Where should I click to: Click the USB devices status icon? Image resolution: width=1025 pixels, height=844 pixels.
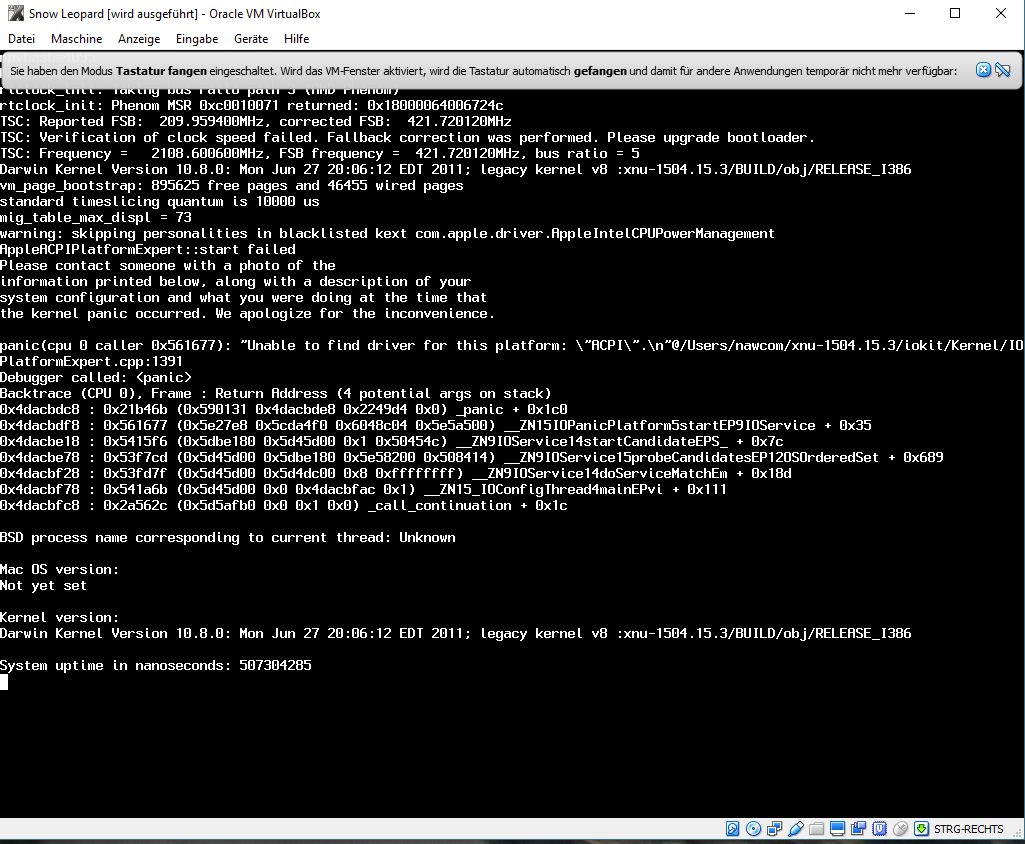tap(796, 829)
